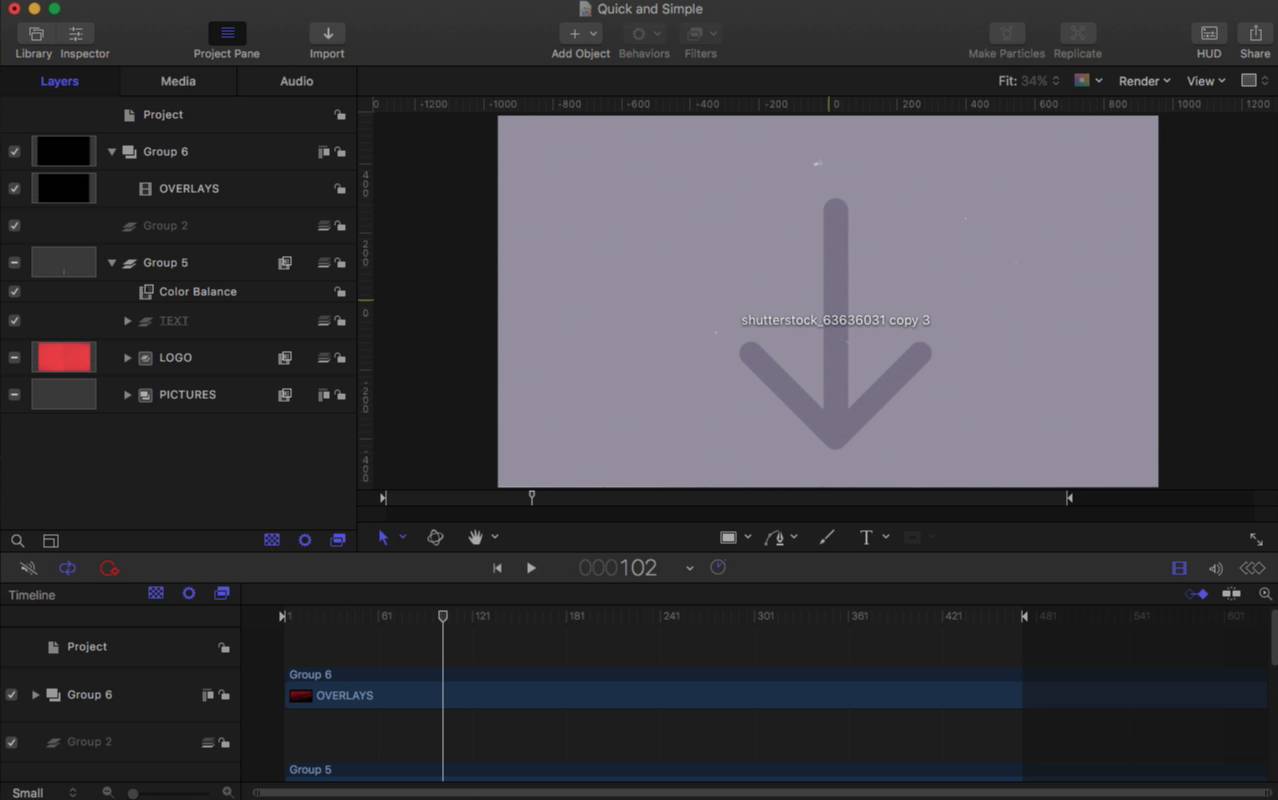Expand the TEXT layer

127,321
